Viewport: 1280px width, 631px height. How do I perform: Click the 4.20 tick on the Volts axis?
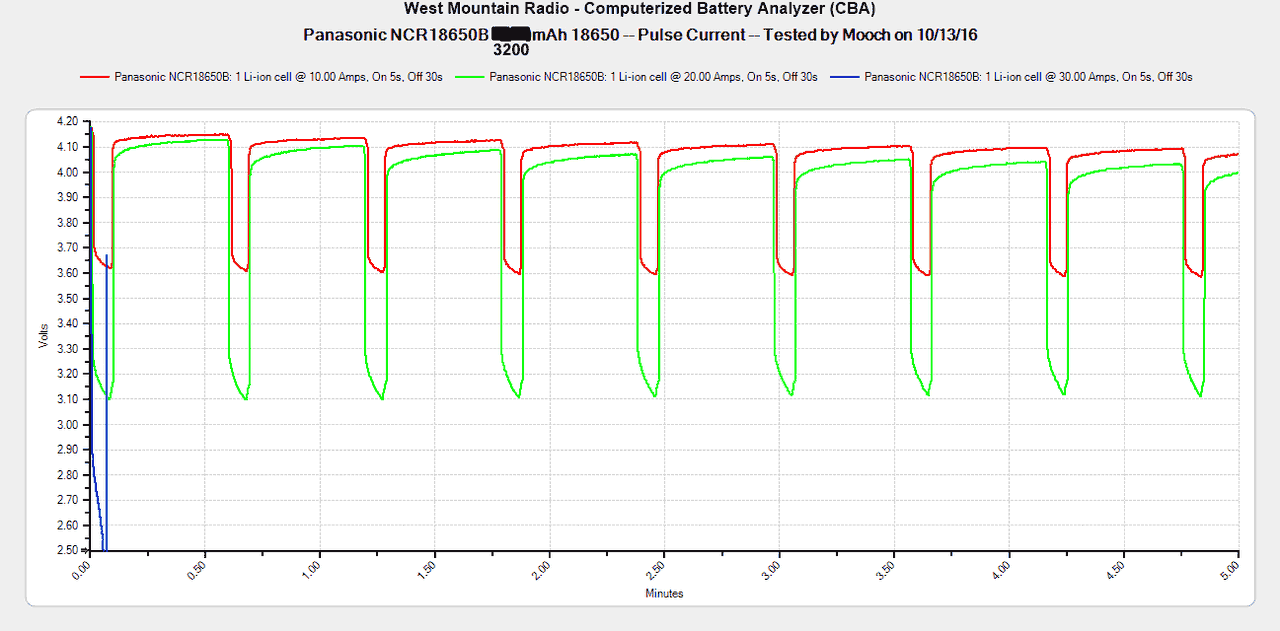coord(67,121)
